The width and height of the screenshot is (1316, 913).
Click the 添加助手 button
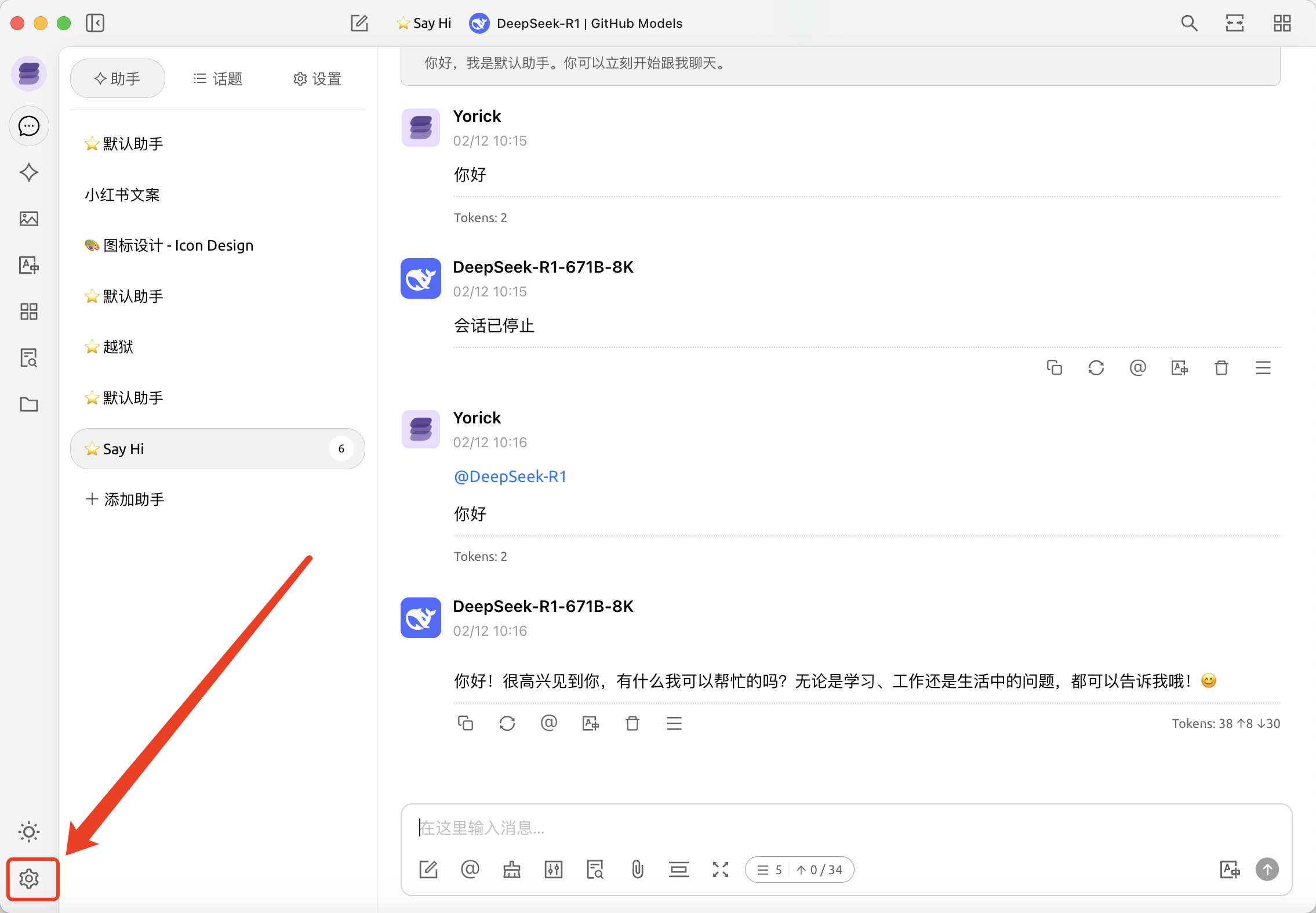coord(125,499)
